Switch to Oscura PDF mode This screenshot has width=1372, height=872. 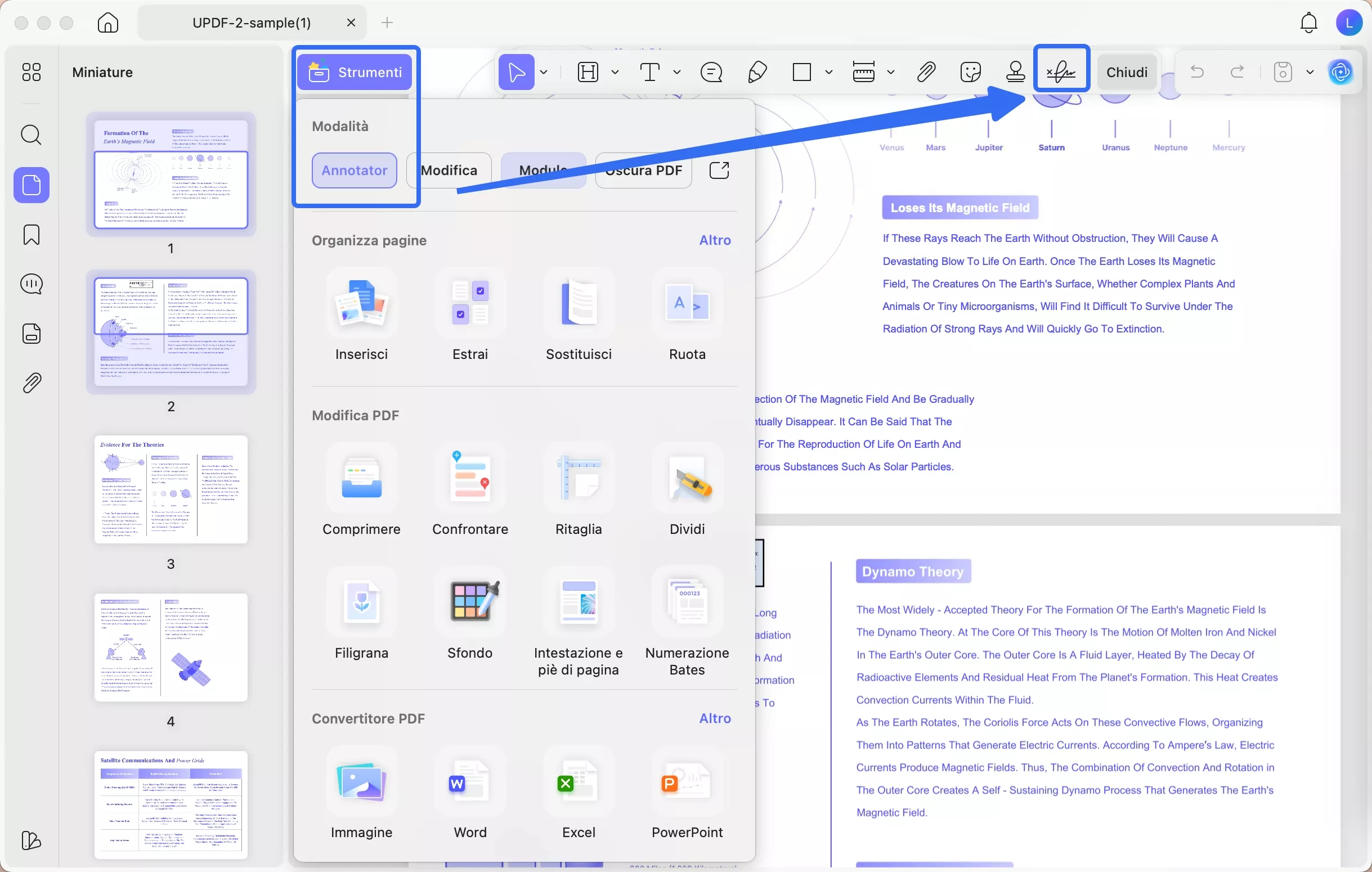point(643,170)
